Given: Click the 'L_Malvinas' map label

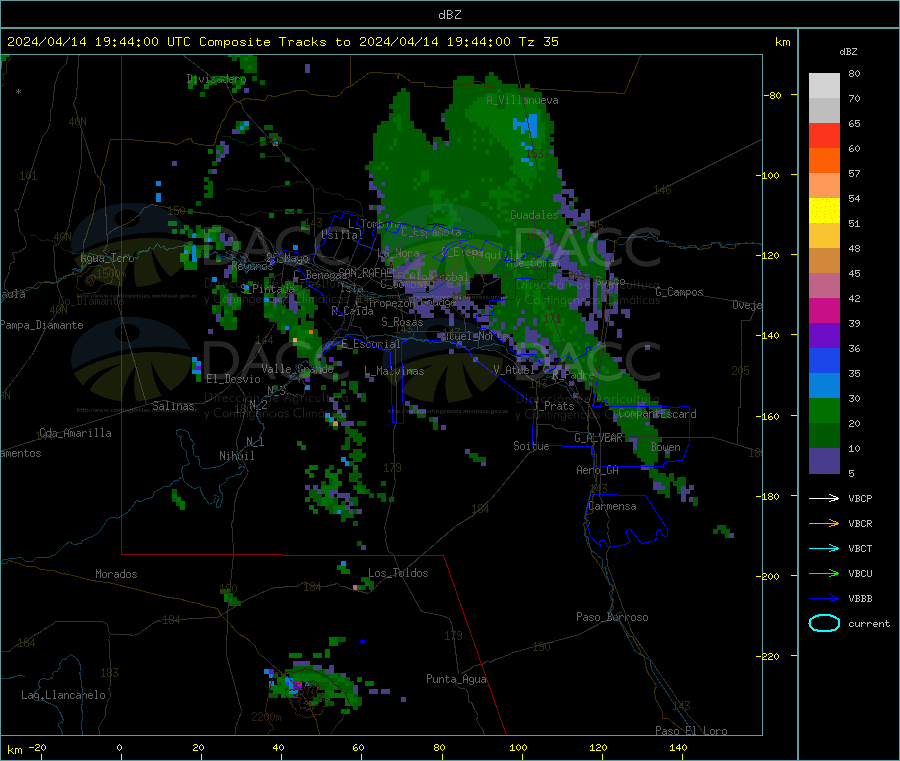Looking at the screenshot, I should pos(394,371).
